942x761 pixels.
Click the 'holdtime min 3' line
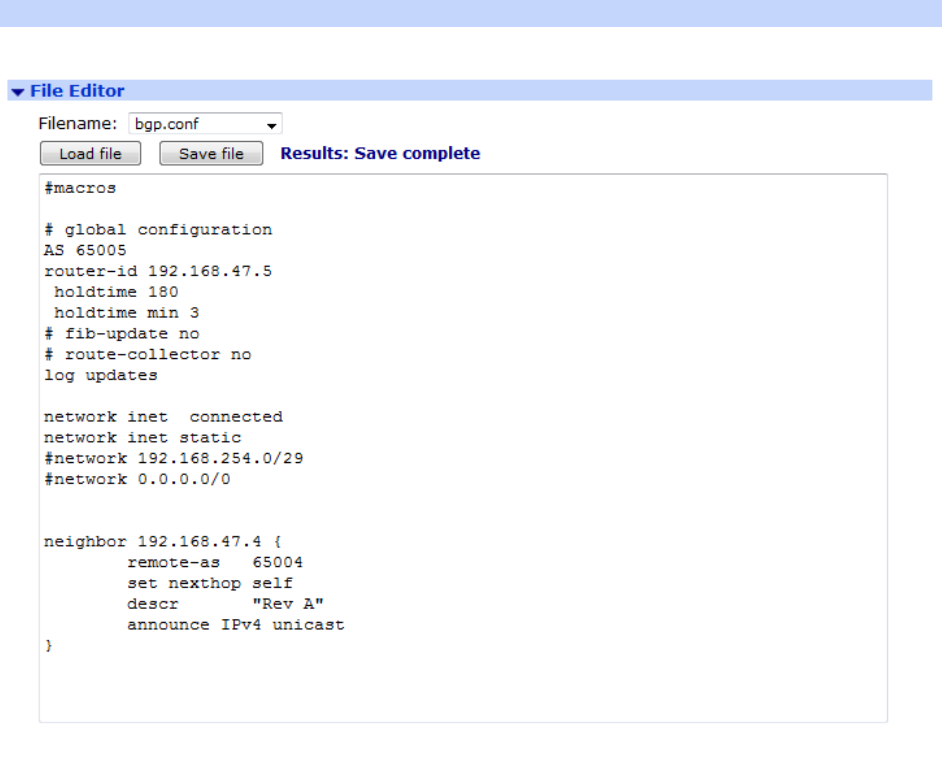coord(126,313)
